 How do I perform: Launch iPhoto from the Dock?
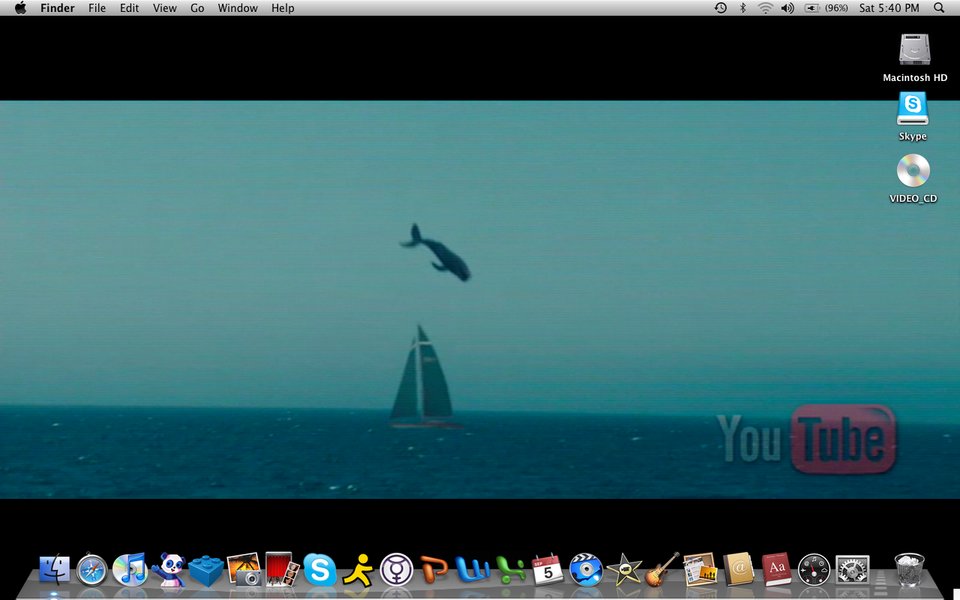point(244,569)
